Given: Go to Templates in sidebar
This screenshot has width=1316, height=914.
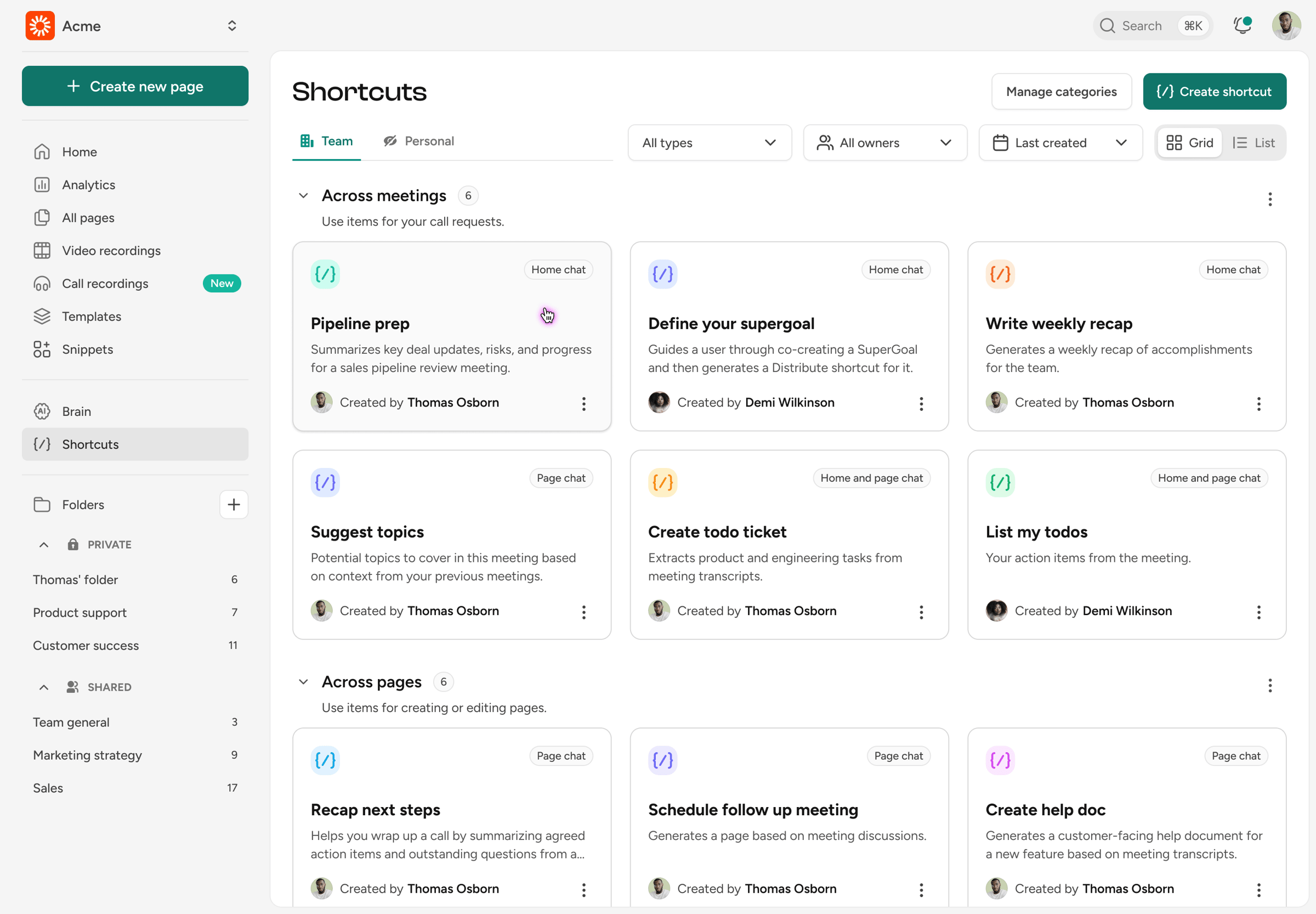Looking at the screenshot, I should pos(92,317).
